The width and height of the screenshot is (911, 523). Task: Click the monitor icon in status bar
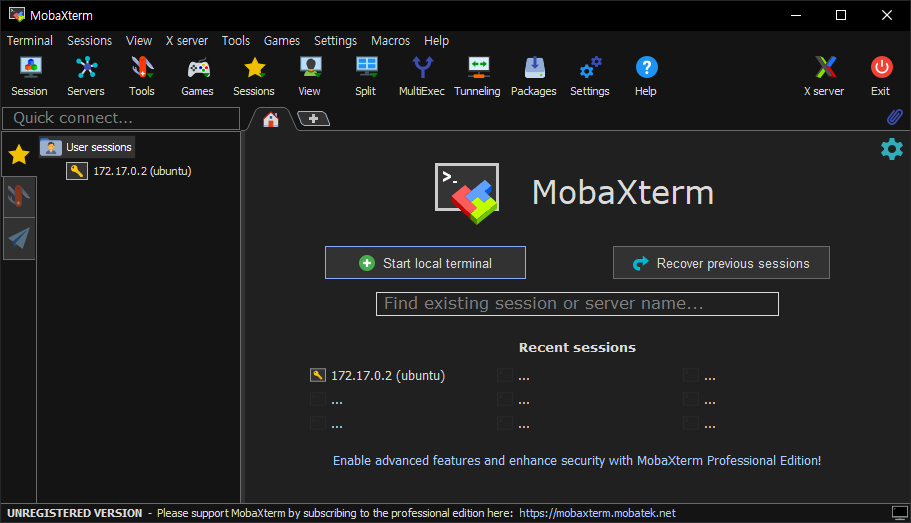[x=899, y=513]
